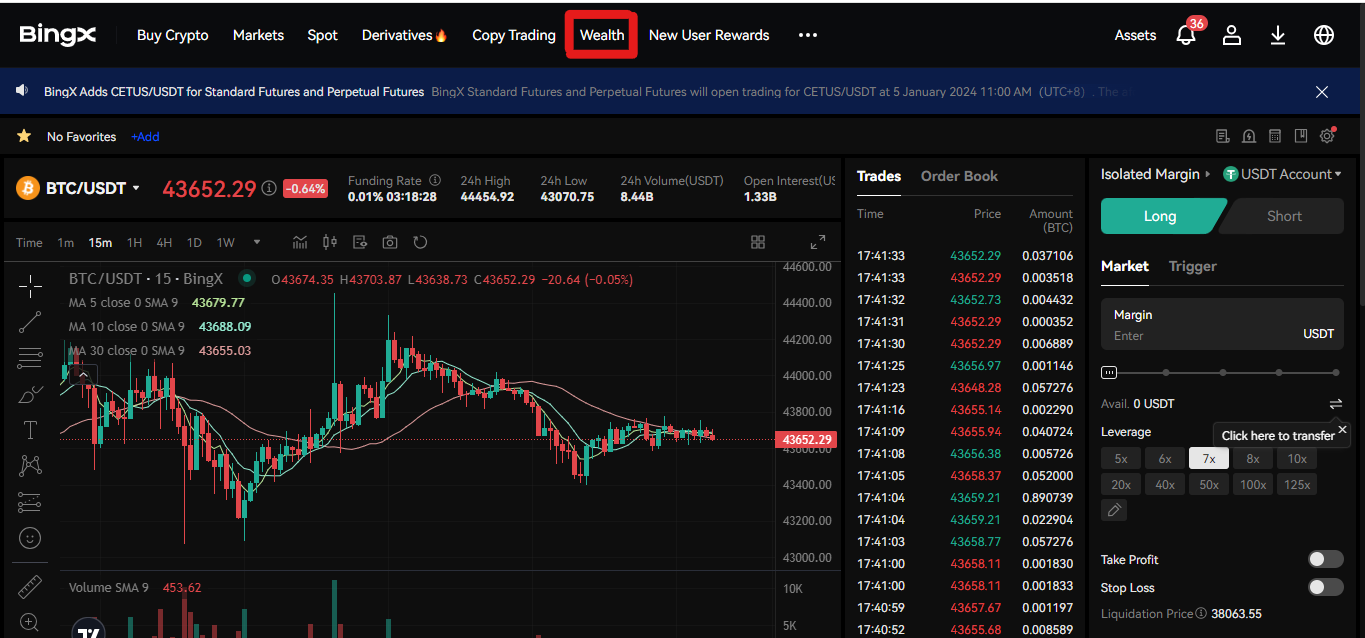Select the chart patterns tool
The image size is (1365, 638).
30,465
